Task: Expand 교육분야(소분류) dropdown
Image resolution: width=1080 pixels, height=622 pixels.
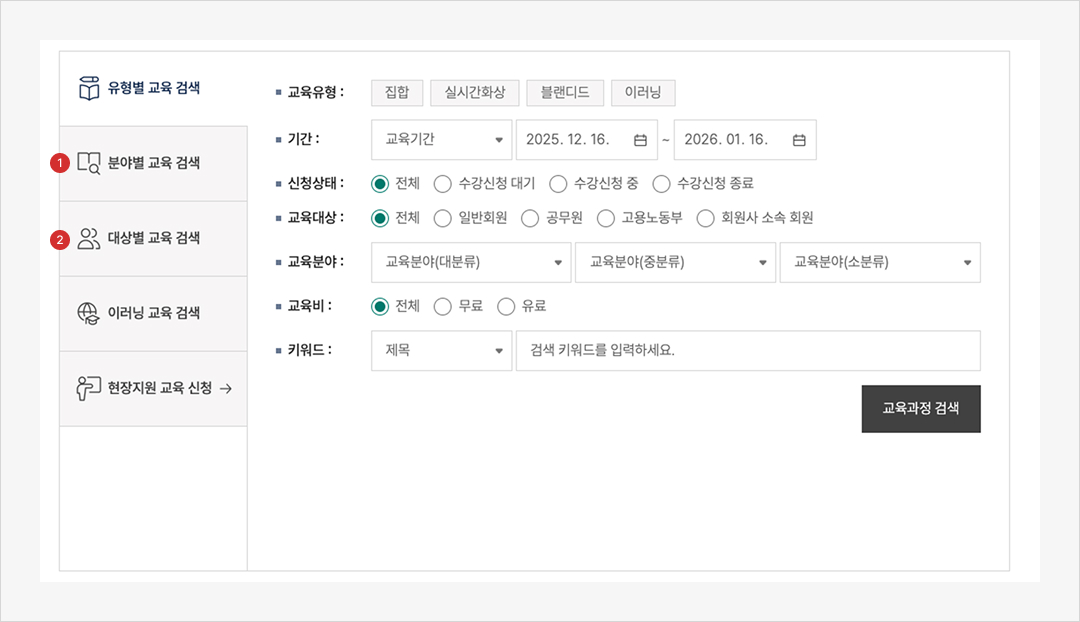Action: tap(880, 262)
